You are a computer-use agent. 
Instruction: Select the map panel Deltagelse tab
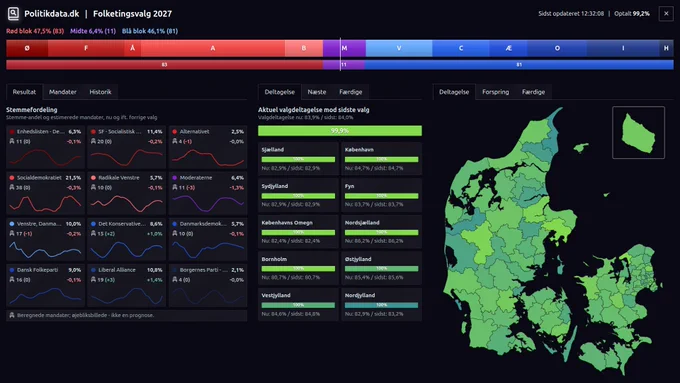click(454, 92)
